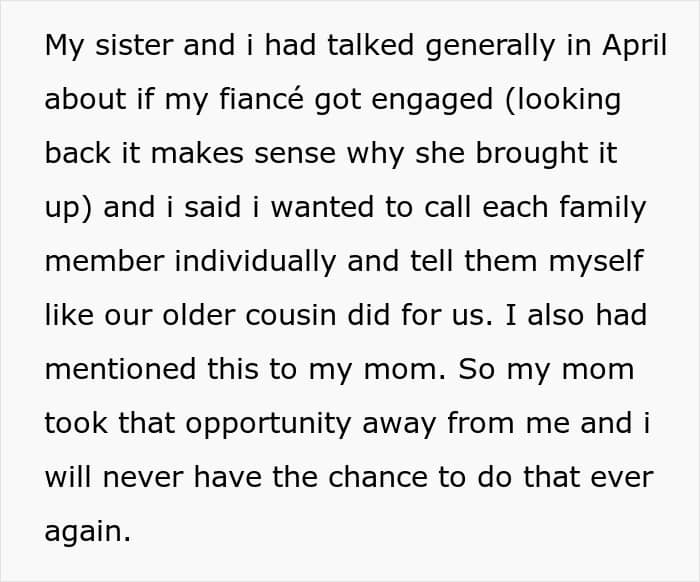The height and width of the screenshot is (582, 700).
Task: Click the word "opportunity" in the paragraph
Action: click(x=268, y=424)
